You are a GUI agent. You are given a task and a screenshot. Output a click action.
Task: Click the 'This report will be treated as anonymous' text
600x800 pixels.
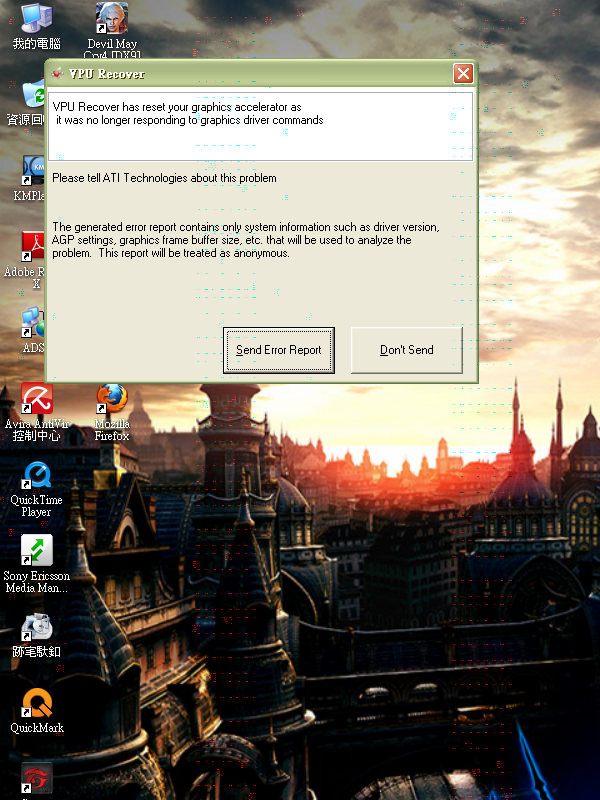pyautogui.click(x=194, y=253)
